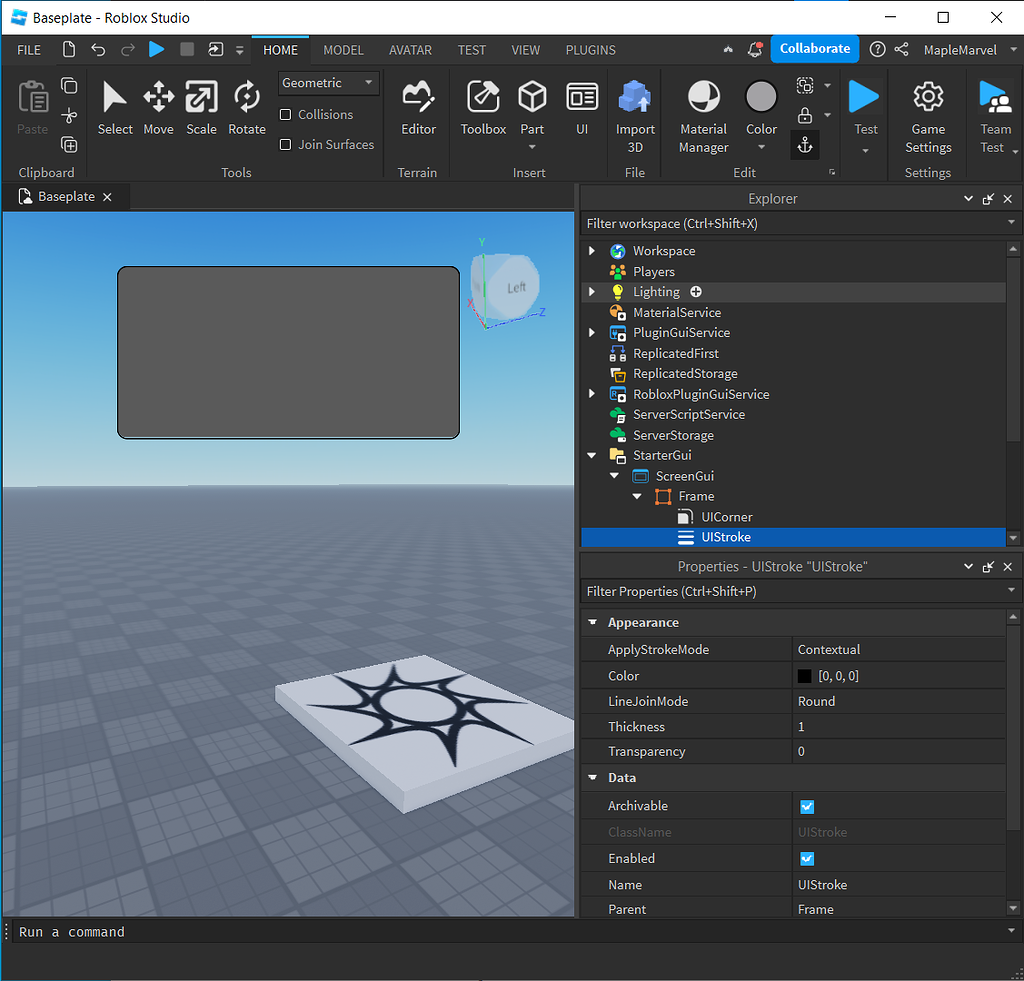This screenshot has height=981, width=1024.
Task: Click the Collaborate button
Action: point(814,48)
